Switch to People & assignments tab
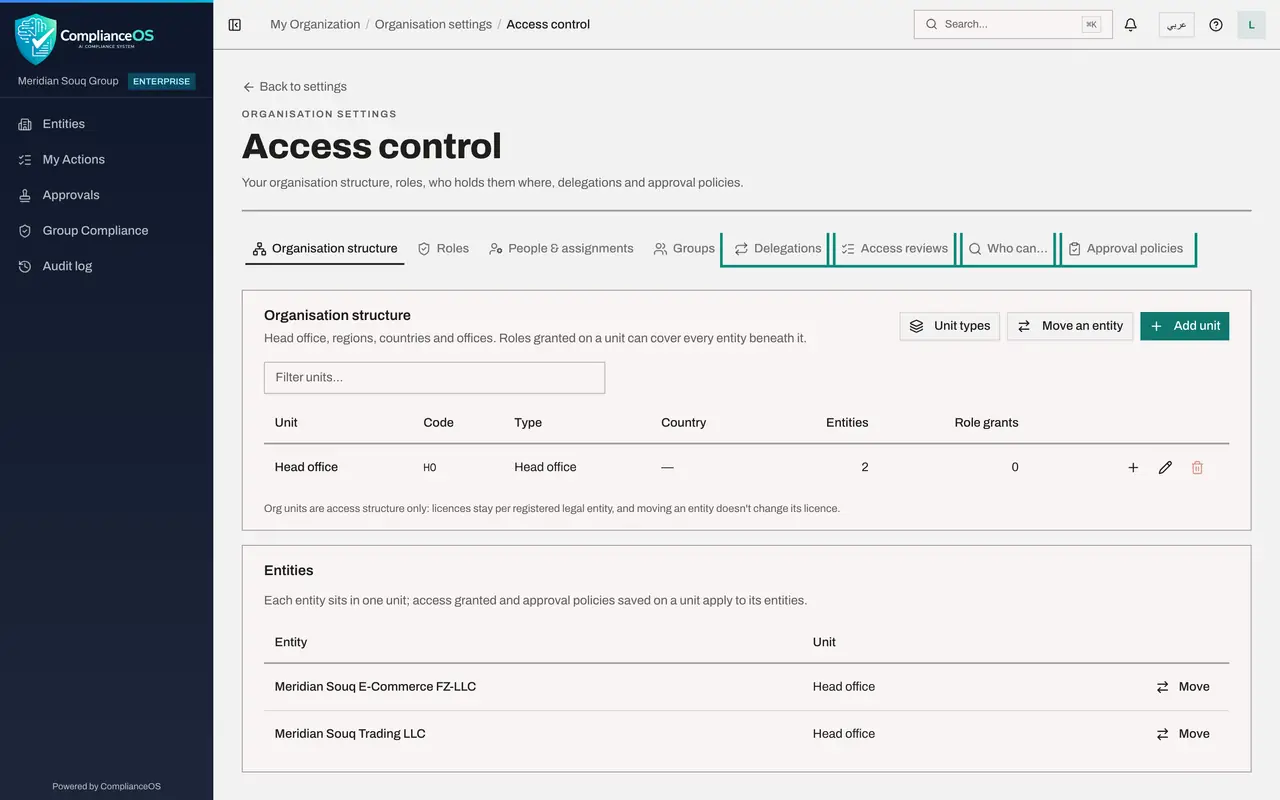Screen dimensions: 1280x800 (561, 248)
